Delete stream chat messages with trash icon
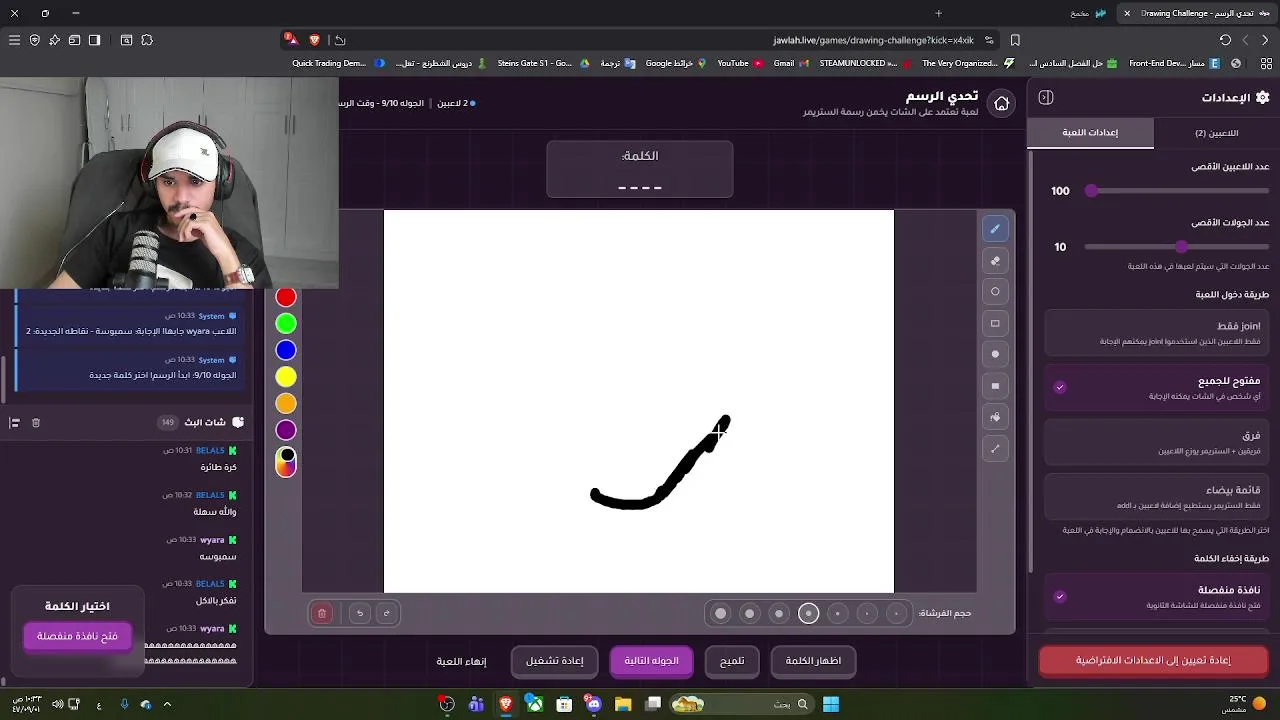This screenshot has height=720, width=1280. point(36,423)
